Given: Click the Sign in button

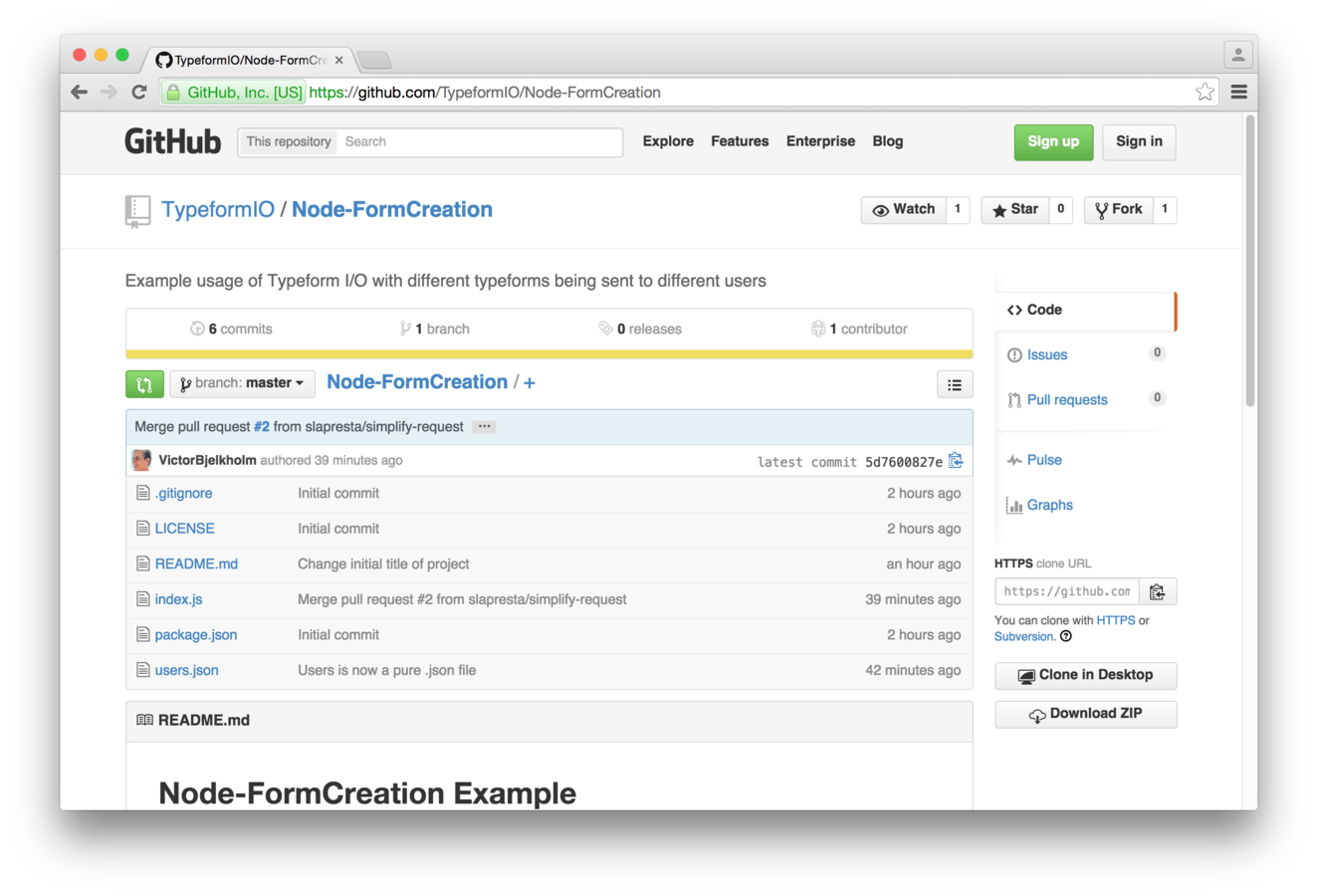Looking at the screenshot, I should click(1139, 141).
